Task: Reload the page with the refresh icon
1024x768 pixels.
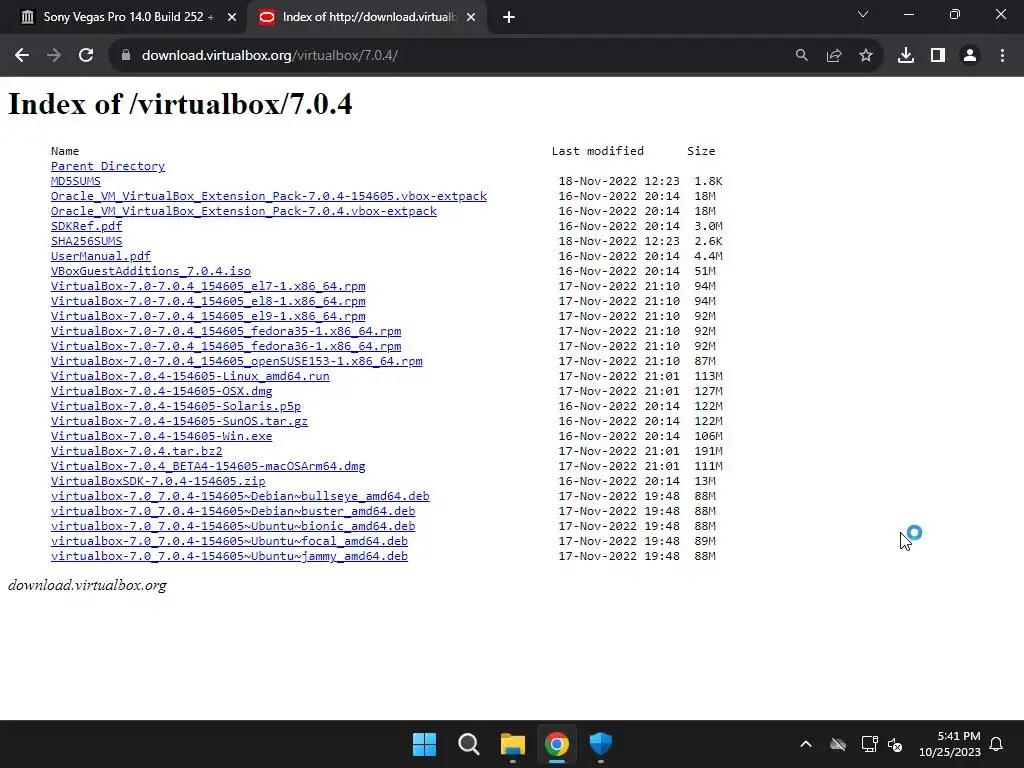Action: [x=86, y=56]
